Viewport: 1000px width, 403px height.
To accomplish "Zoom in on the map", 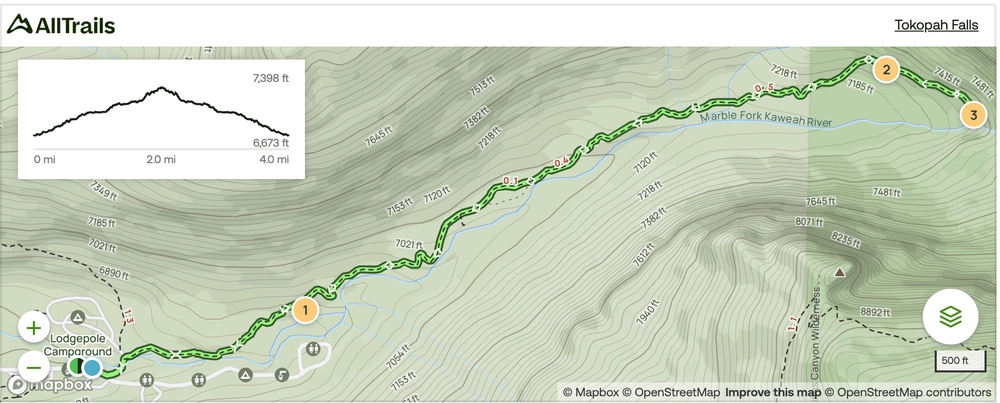I will pyautogui.click(x=34, y=328).
